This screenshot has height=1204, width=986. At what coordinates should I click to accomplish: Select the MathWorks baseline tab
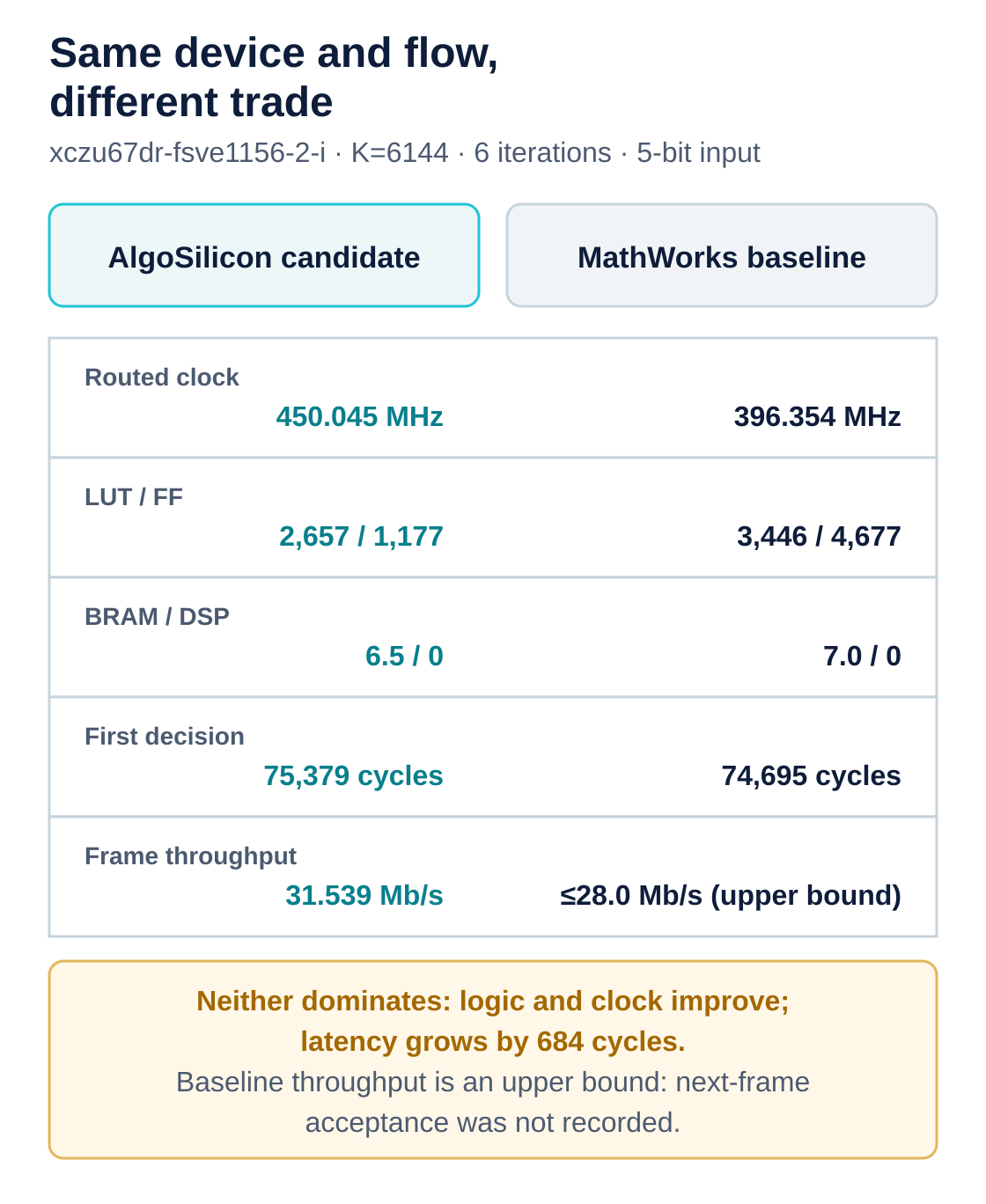pos(722,255)
